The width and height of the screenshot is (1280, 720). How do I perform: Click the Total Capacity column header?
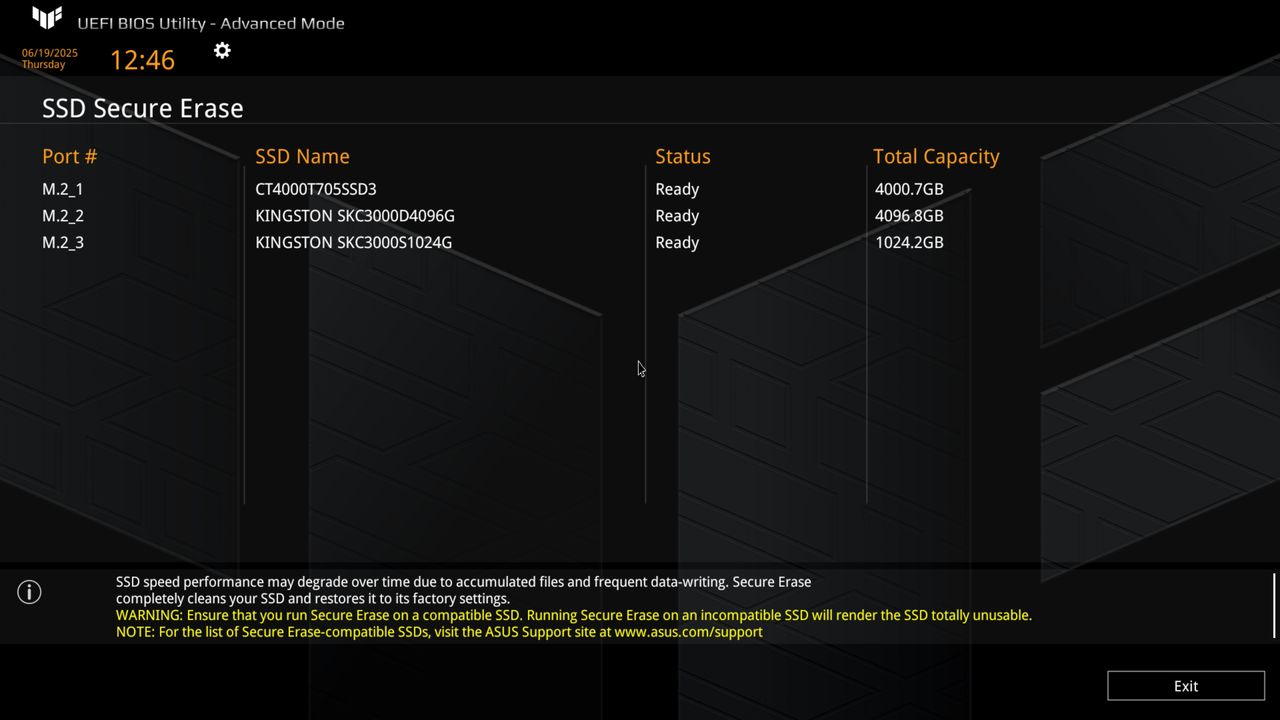pos(936,156)
